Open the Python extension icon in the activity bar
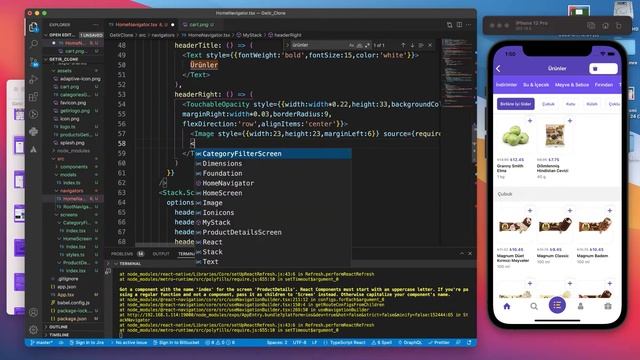The height and width of the screenshot is (360, 640). tap(34, 132)
